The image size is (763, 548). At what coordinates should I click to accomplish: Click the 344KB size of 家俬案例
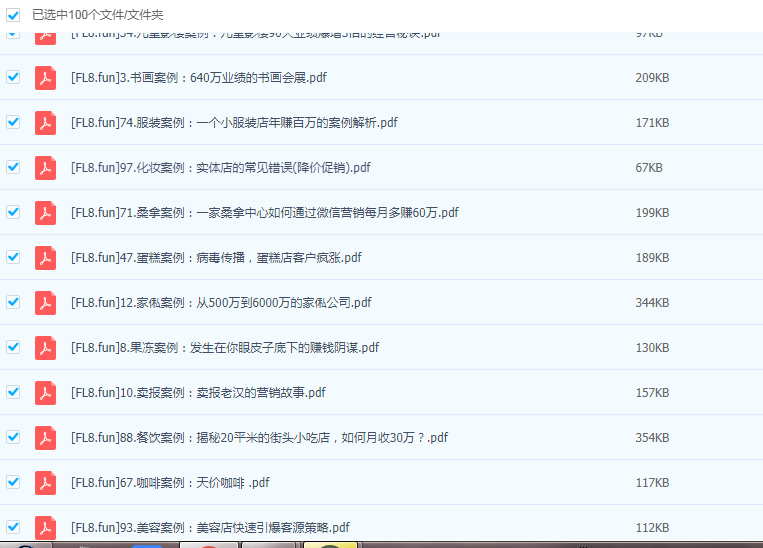tap(652, 303)
